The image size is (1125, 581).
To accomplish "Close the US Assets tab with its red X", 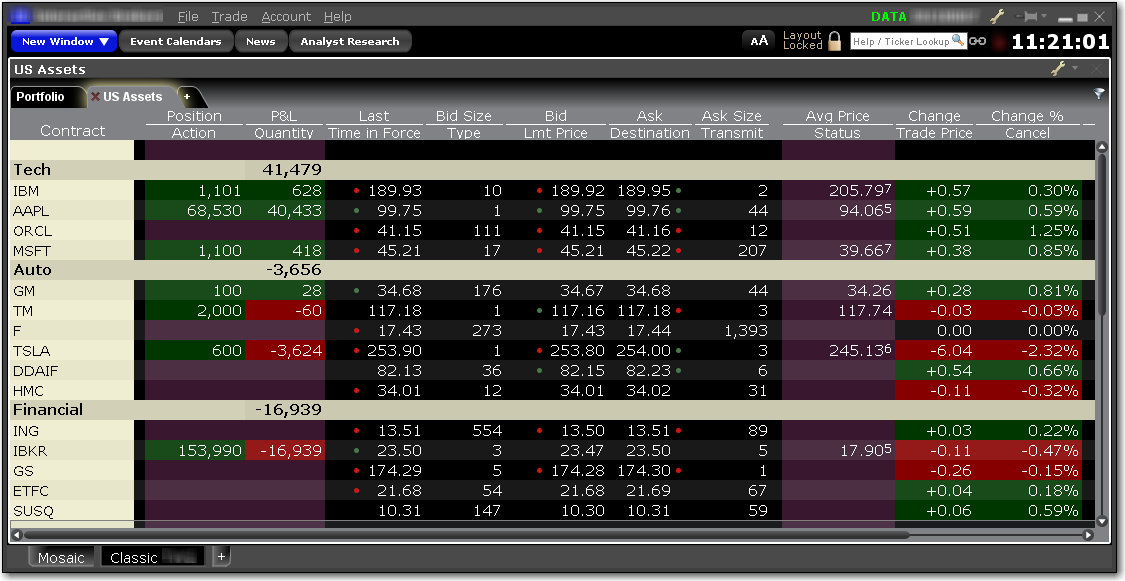I will point(95,97).
